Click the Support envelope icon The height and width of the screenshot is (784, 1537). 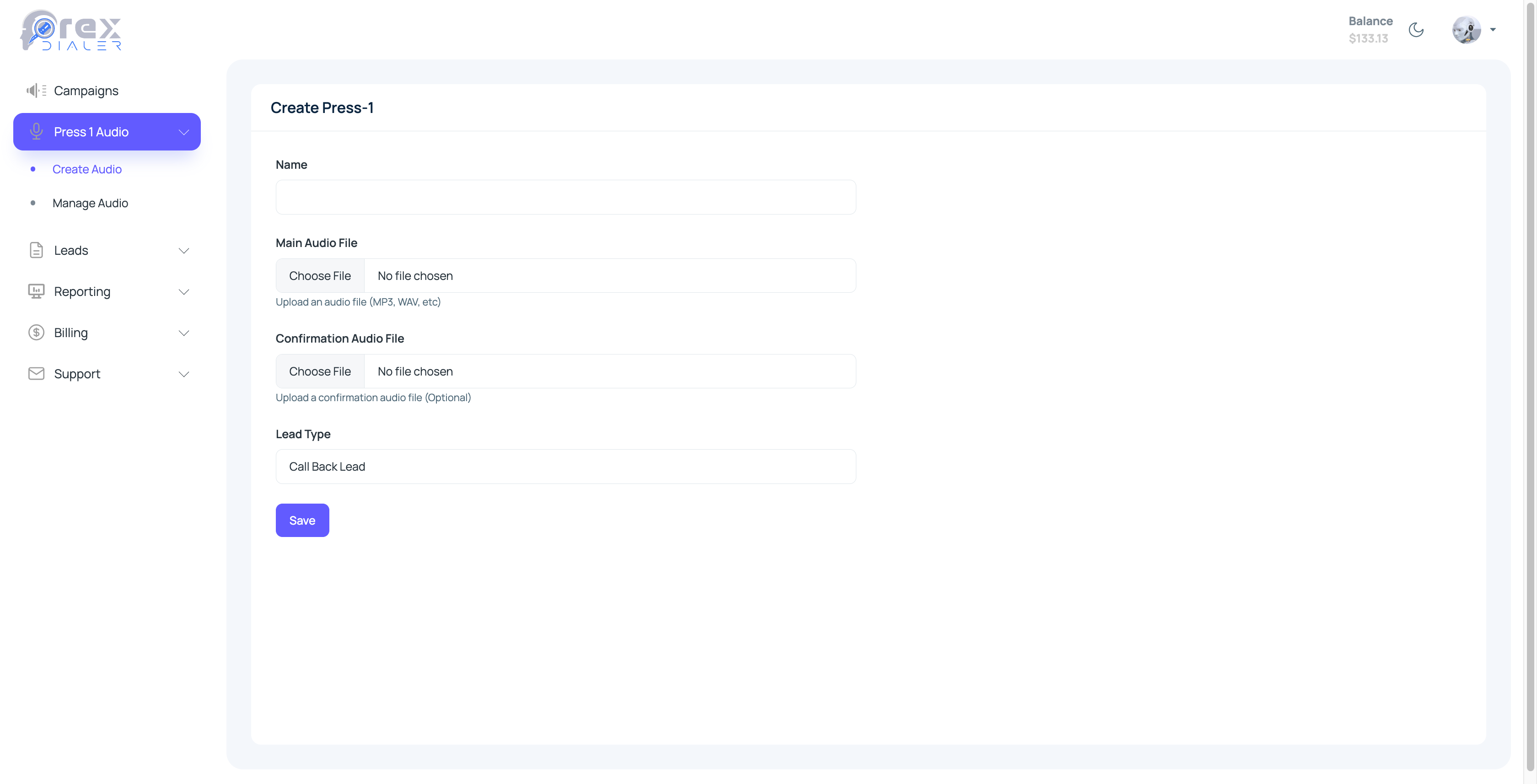37,374
